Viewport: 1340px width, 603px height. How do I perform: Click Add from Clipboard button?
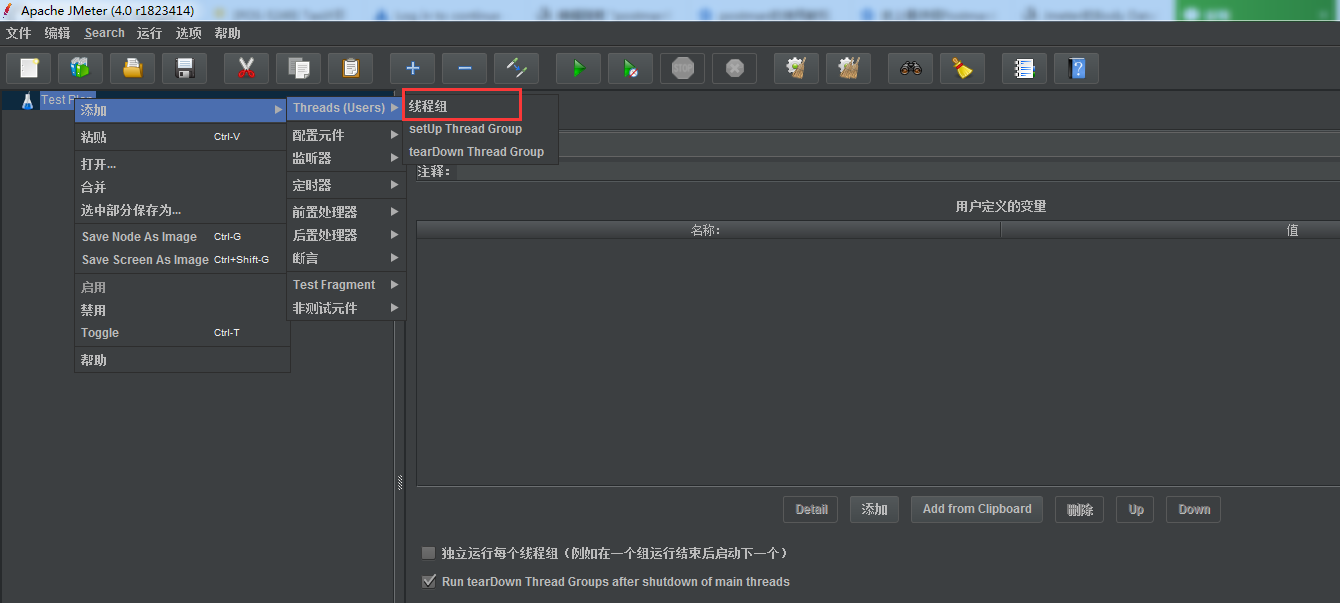[977, 509]
